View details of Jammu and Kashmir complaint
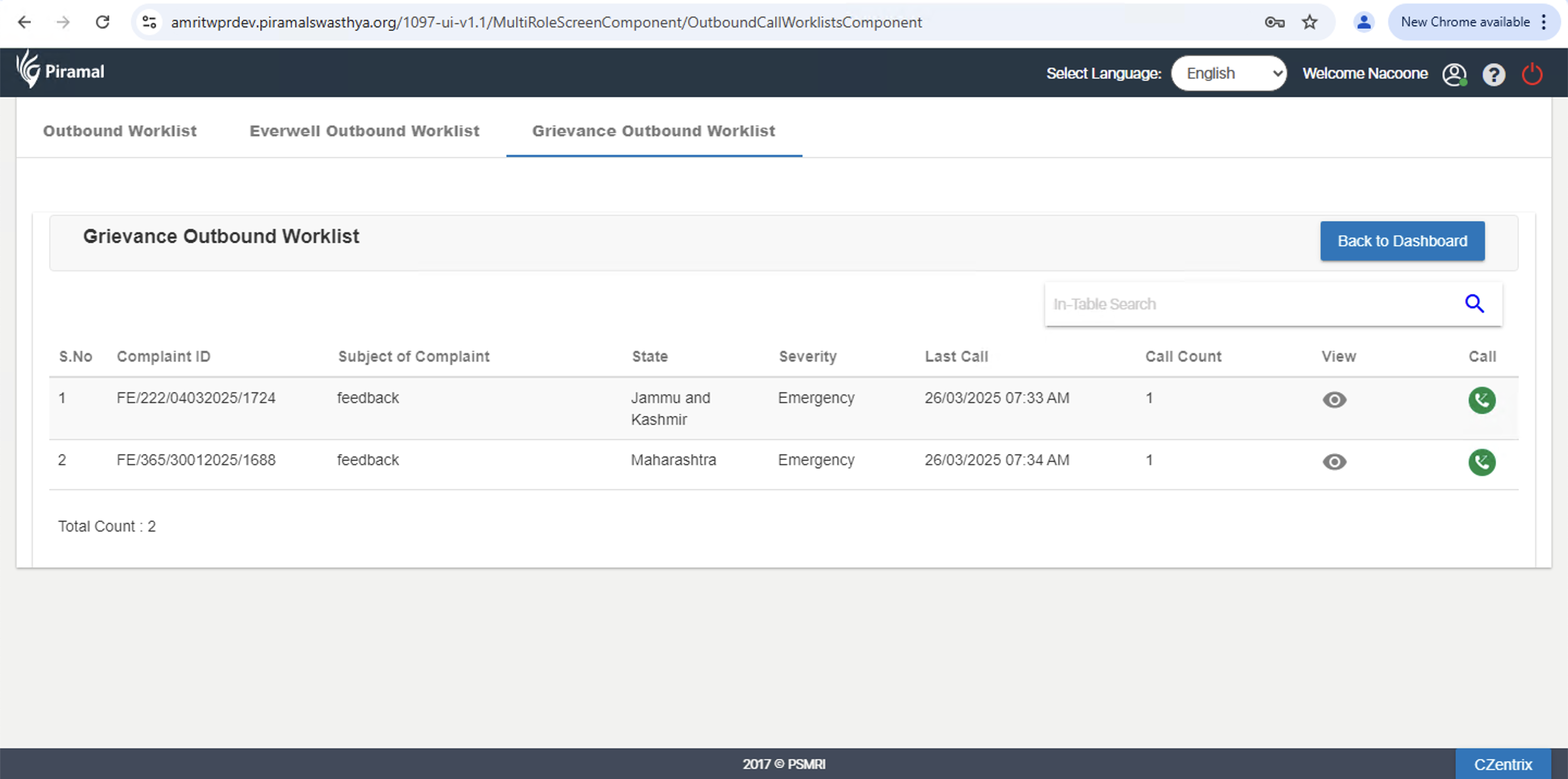 pos(1334,400)
